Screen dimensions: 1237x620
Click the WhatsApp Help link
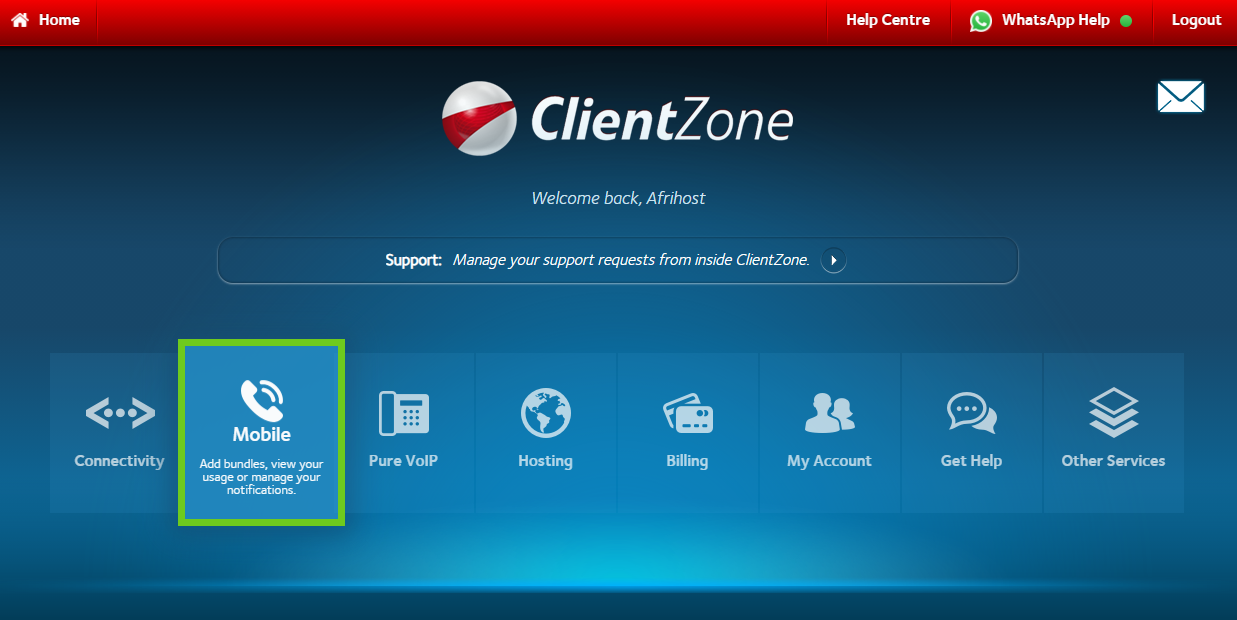[1055, 20]
